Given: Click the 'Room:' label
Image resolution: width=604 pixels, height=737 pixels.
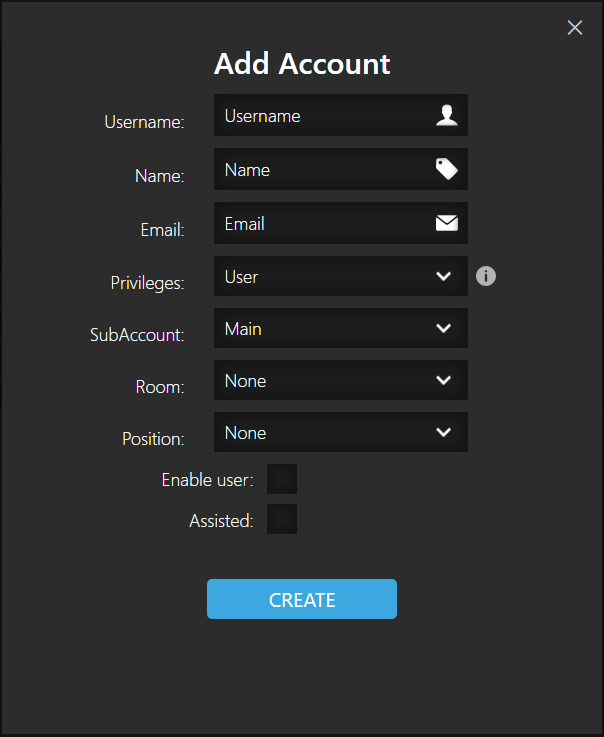Looking at the screenshot, I should 160,387.
